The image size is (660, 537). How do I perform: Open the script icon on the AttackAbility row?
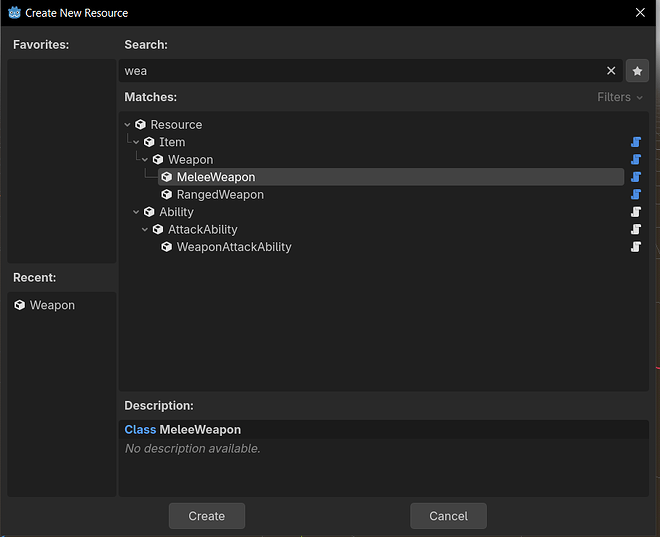point(636,229)
